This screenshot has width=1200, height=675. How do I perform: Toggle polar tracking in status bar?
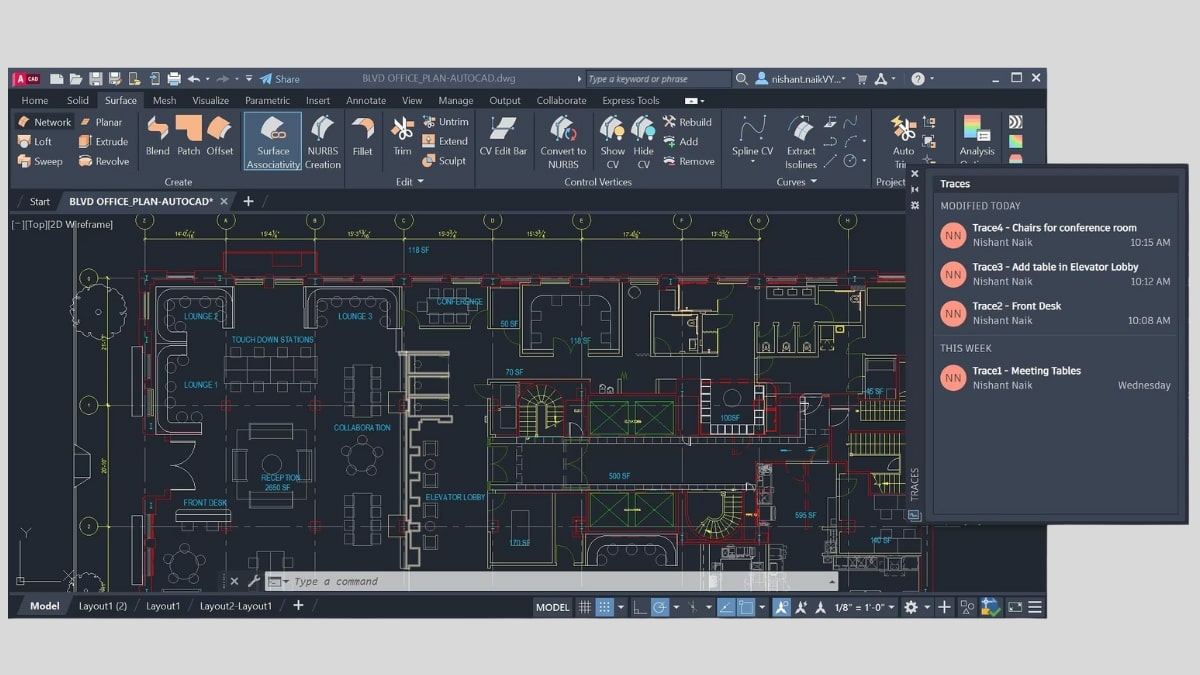660,607
